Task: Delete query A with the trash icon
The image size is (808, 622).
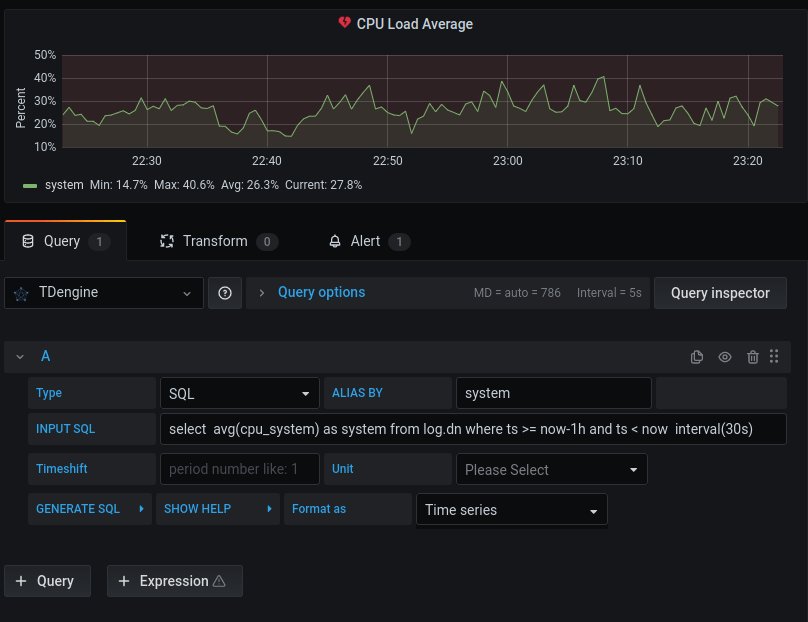Action: click(x=753, y=357)
